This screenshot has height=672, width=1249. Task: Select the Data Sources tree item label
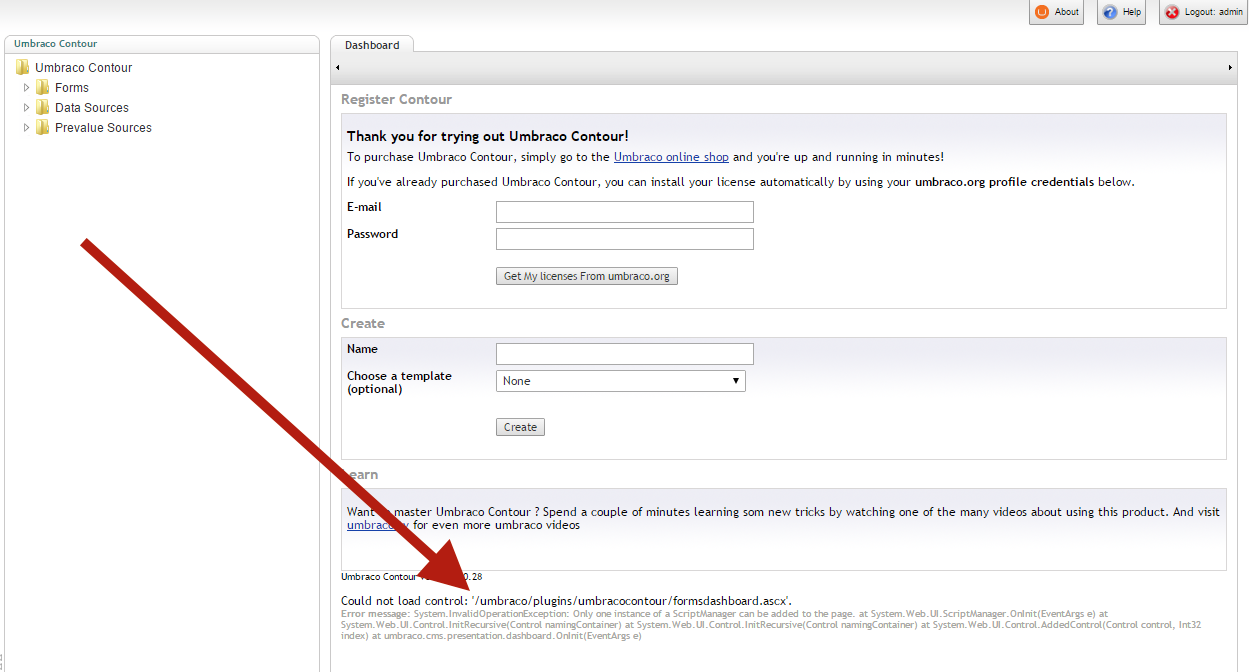click(x=92, y=108)
